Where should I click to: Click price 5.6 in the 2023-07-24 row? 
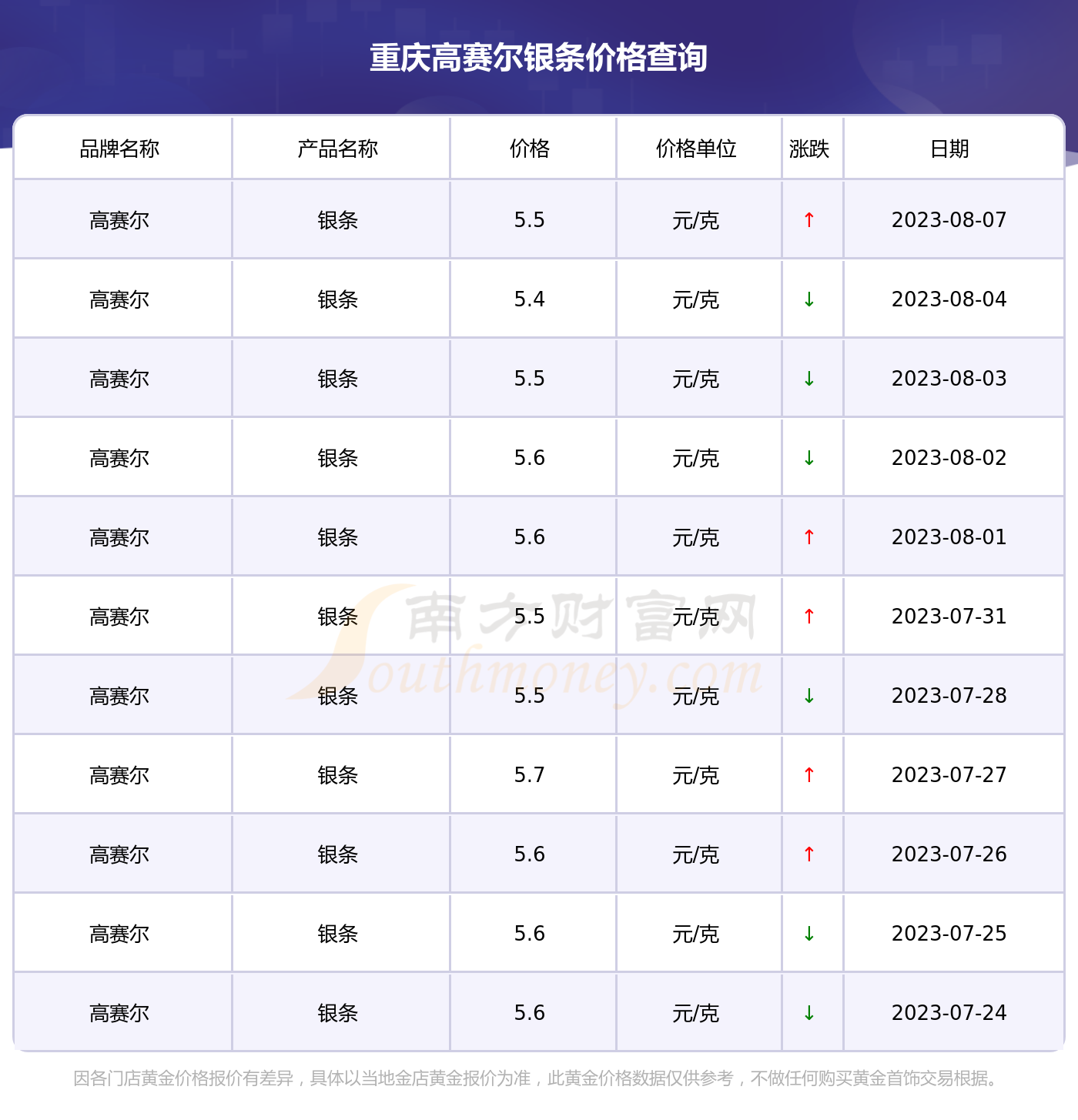(x=530, y=1013)
